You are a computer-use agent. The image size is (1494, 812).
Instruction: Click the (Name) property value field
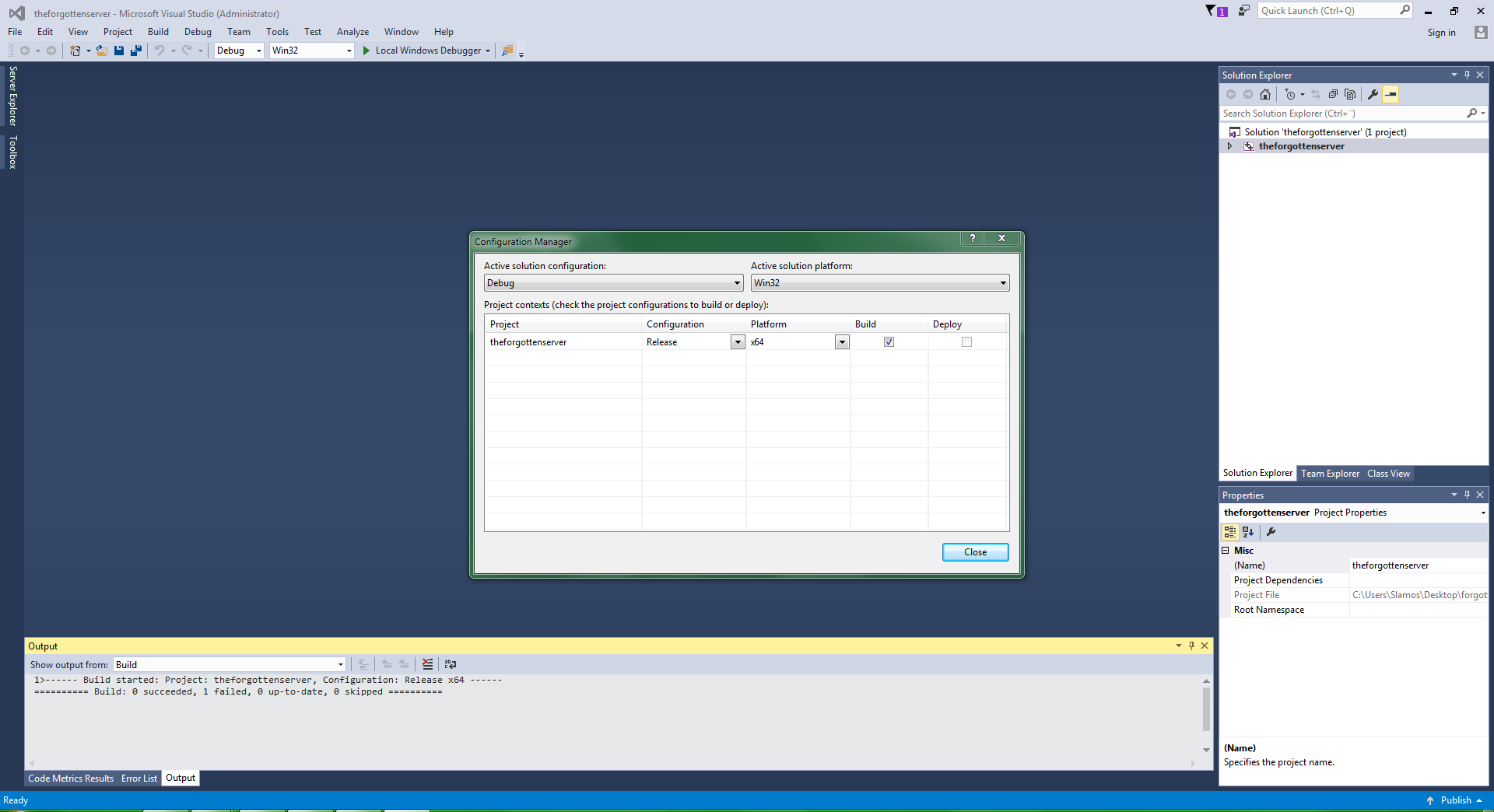point(1419,565)
